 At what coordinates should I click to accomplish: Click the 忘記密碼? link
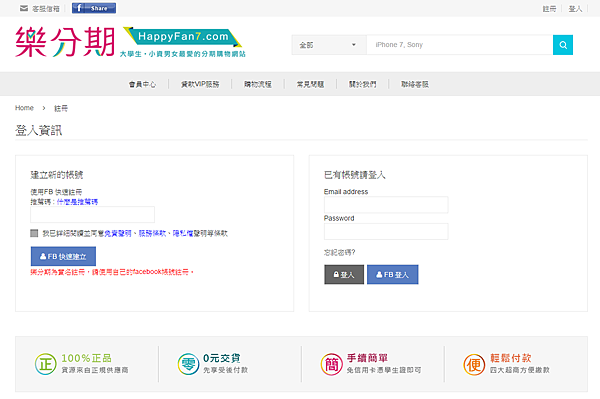(339, 252)
